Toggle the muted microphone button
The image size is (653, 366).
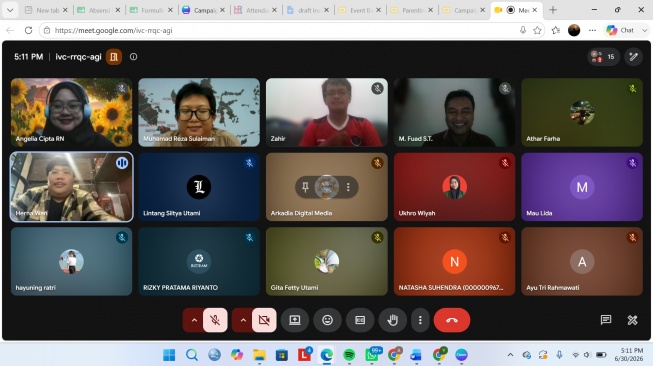tap(215, 320)
